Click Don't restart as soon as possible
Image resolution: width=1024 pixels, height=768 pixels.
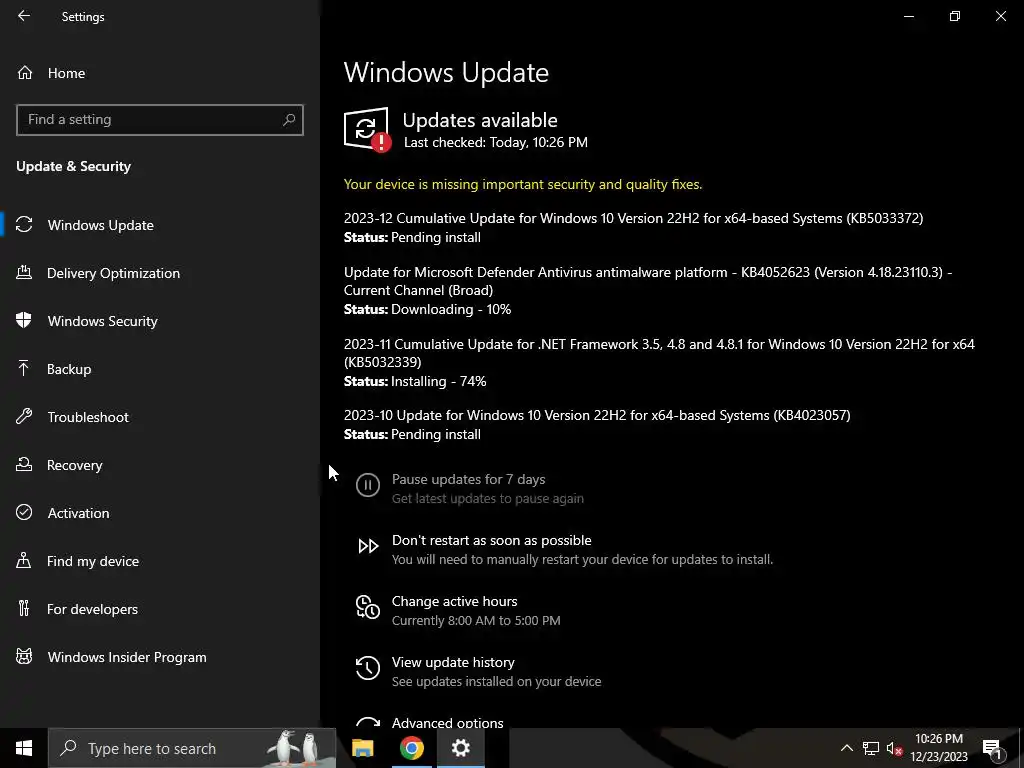(492, 540)
